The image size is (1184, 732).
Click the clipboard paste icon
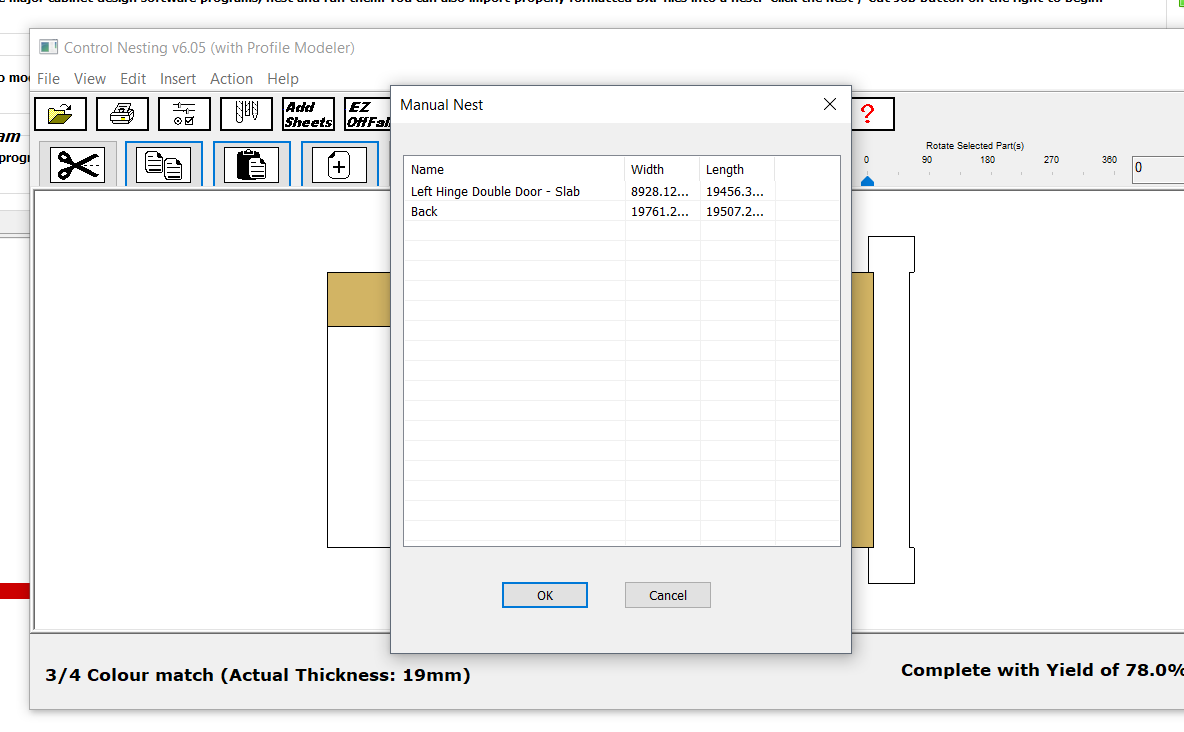(251, 165)
